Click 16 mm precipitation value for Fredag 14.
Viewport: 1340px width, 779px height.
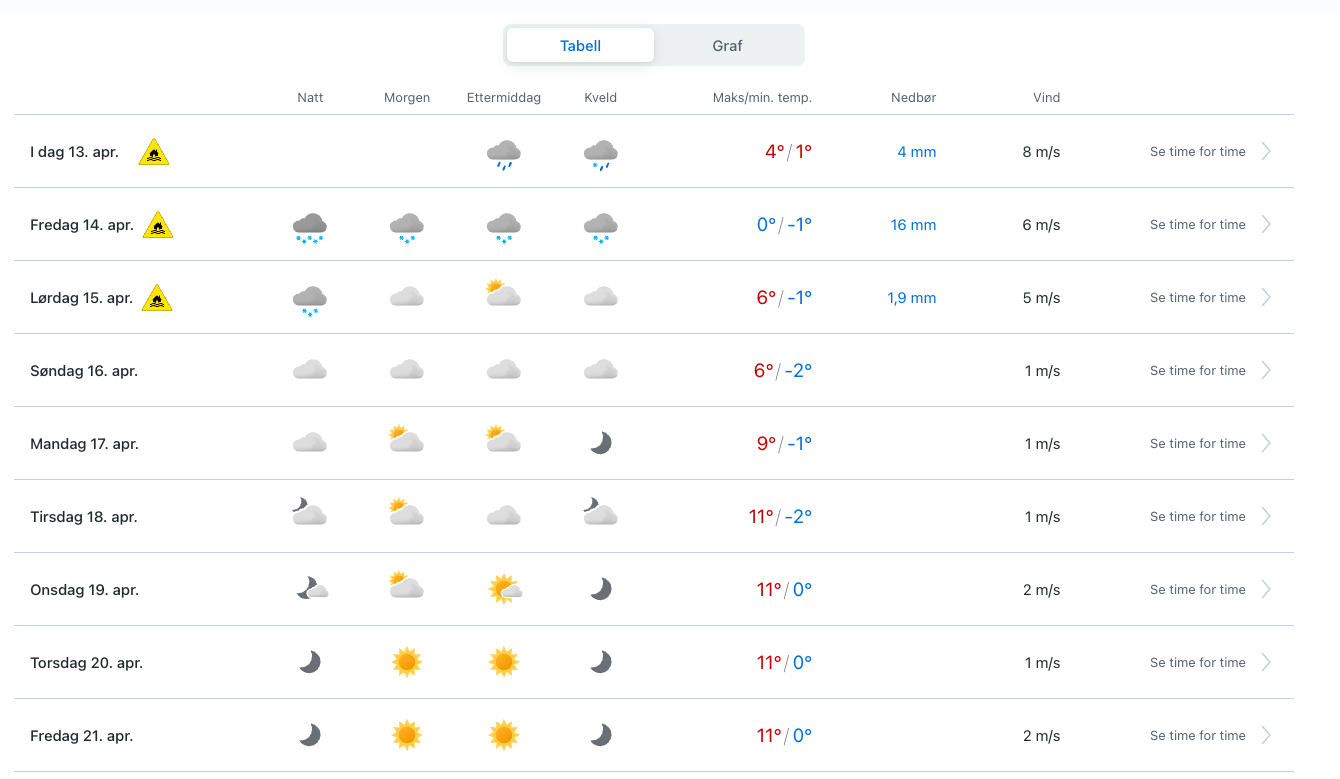913,225
